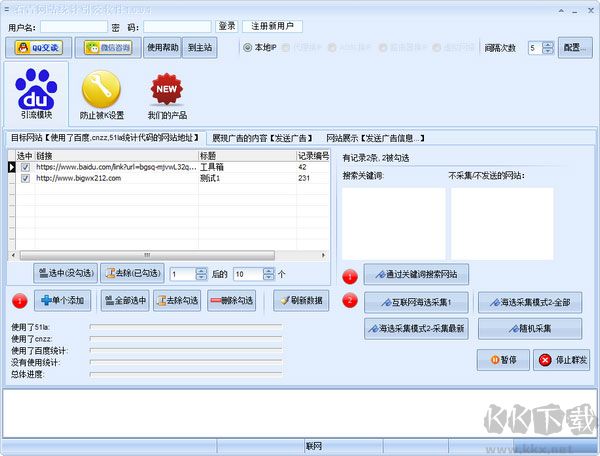Focus the 不采集/不发送的网站 text area
Viewport: 600px width, 456px height.
(x=502, y=223)
